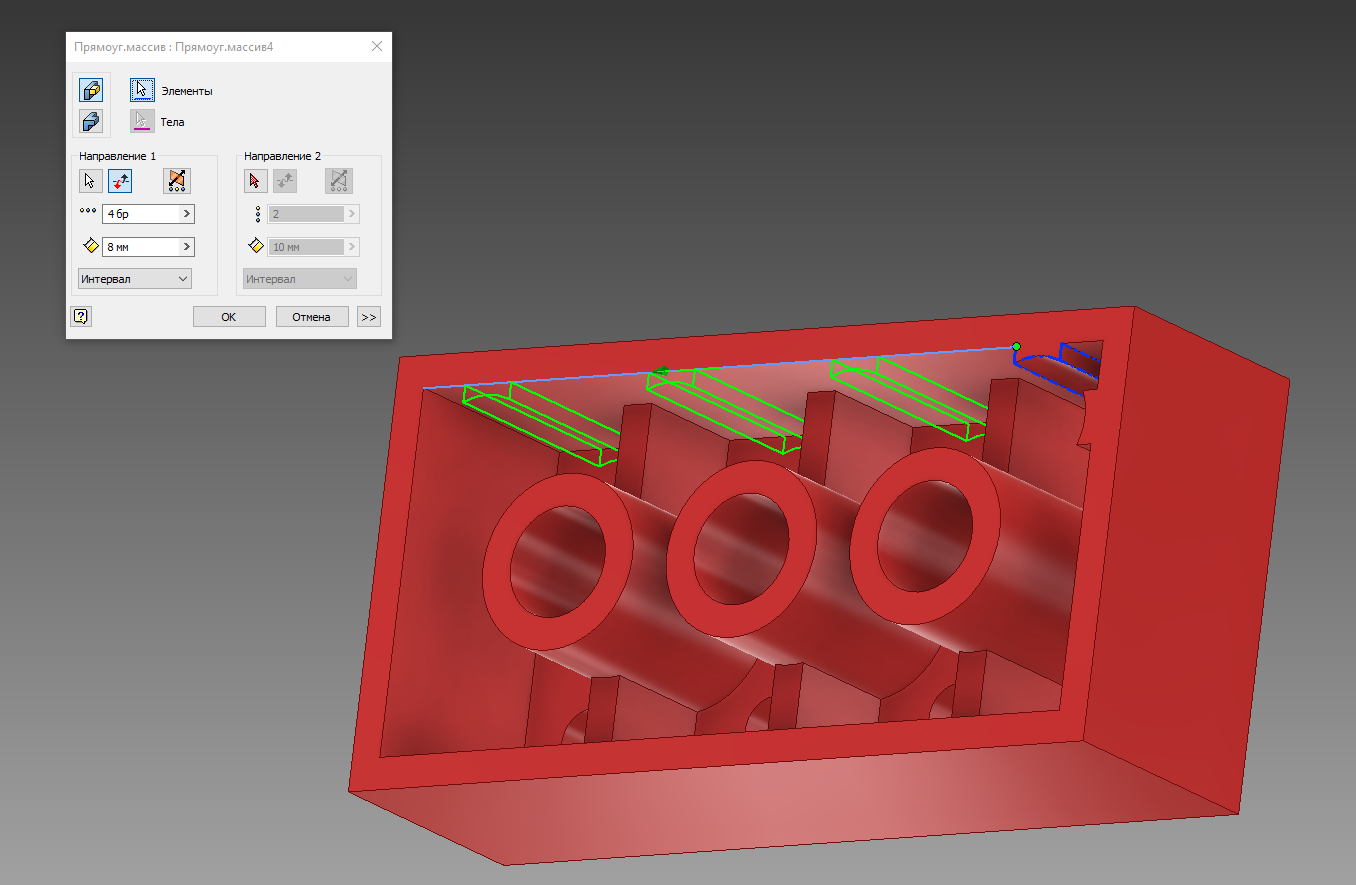Image resolution: width=1356 pixels, height=885 pixels.
Task: Click the Направление 1 group label
Action: pos(118,156)
